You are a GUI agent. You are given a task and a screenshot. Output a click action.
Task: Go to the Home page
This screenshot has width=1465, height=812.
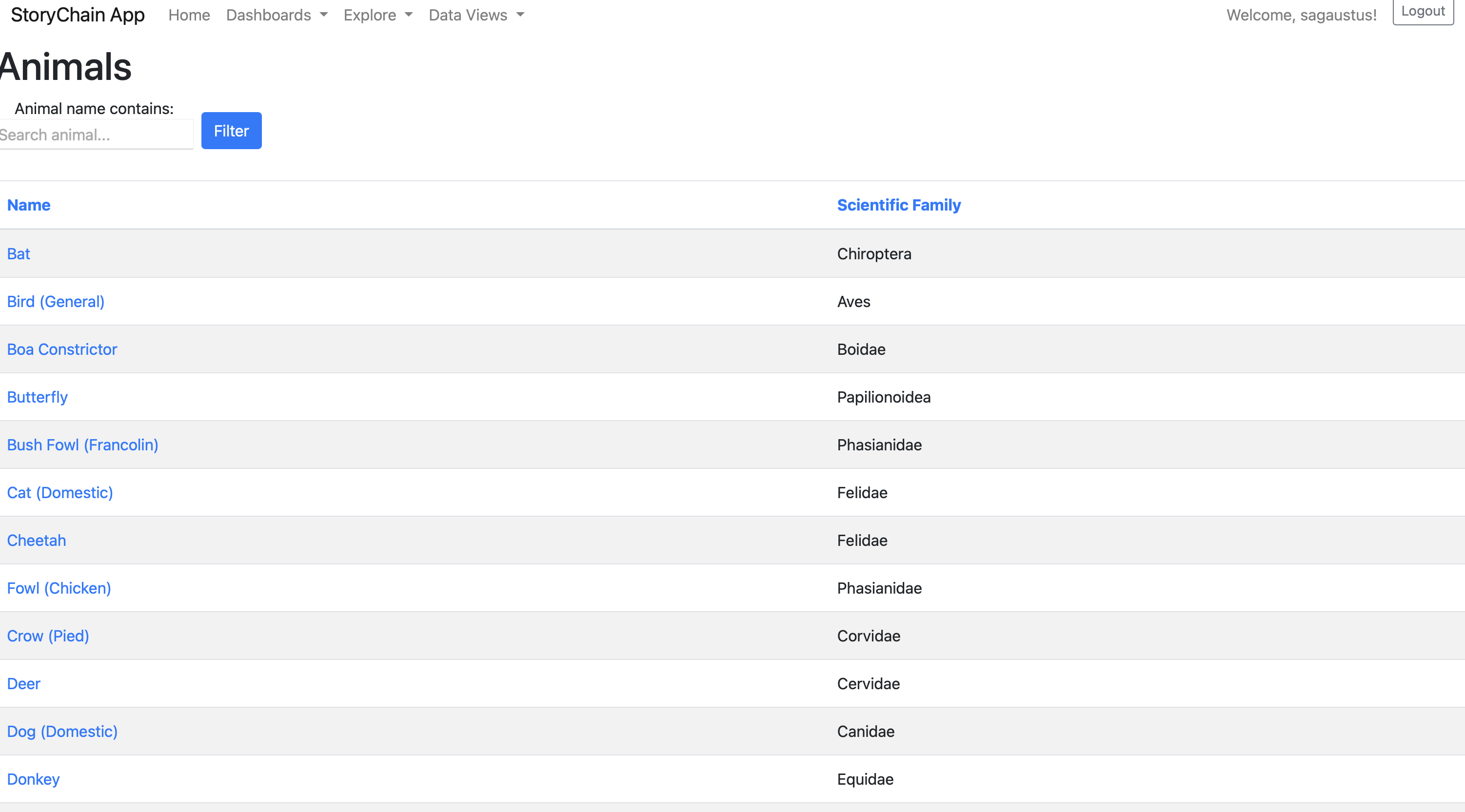click(189, 15)
